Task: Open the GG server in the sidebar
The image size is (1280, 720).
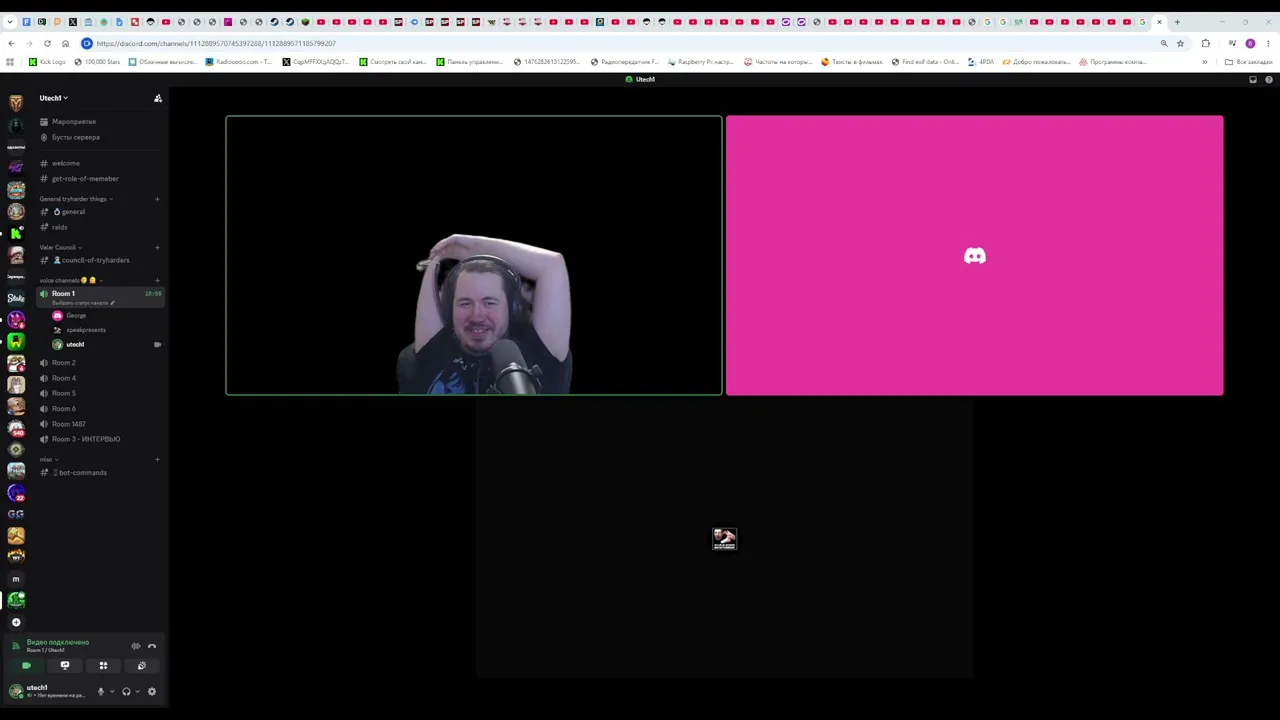Action: [x=16, y=514]
